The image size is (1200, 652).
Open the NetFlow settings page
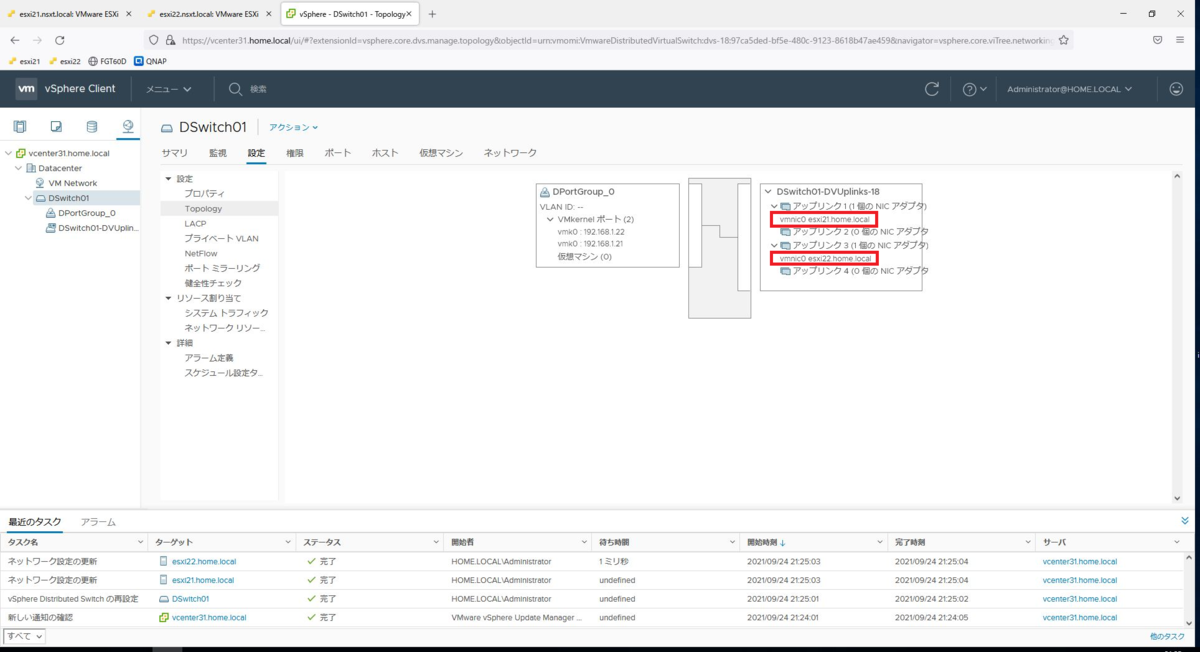pos(201,253)
